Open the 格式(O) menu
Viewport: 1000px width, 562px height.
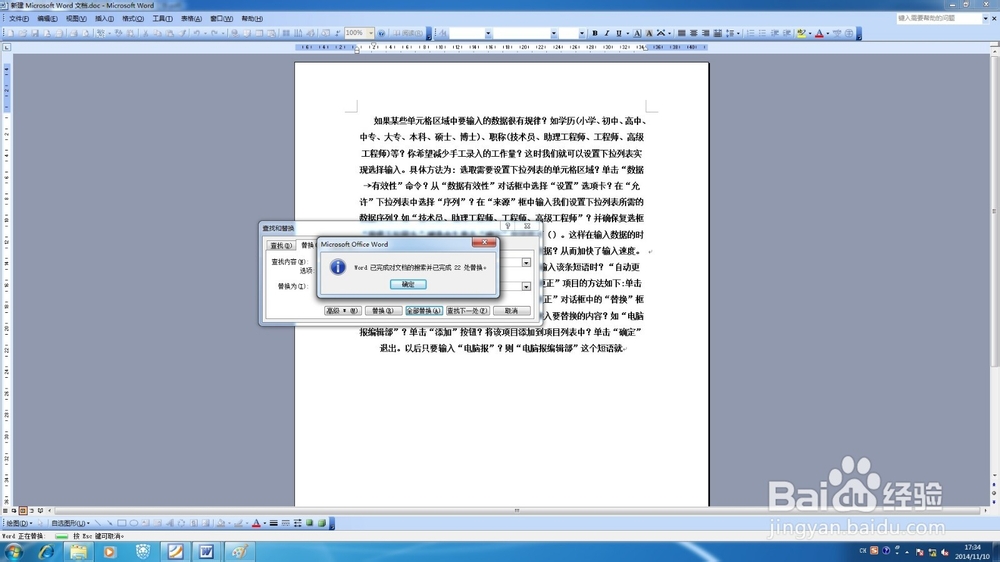click(133, 18)
